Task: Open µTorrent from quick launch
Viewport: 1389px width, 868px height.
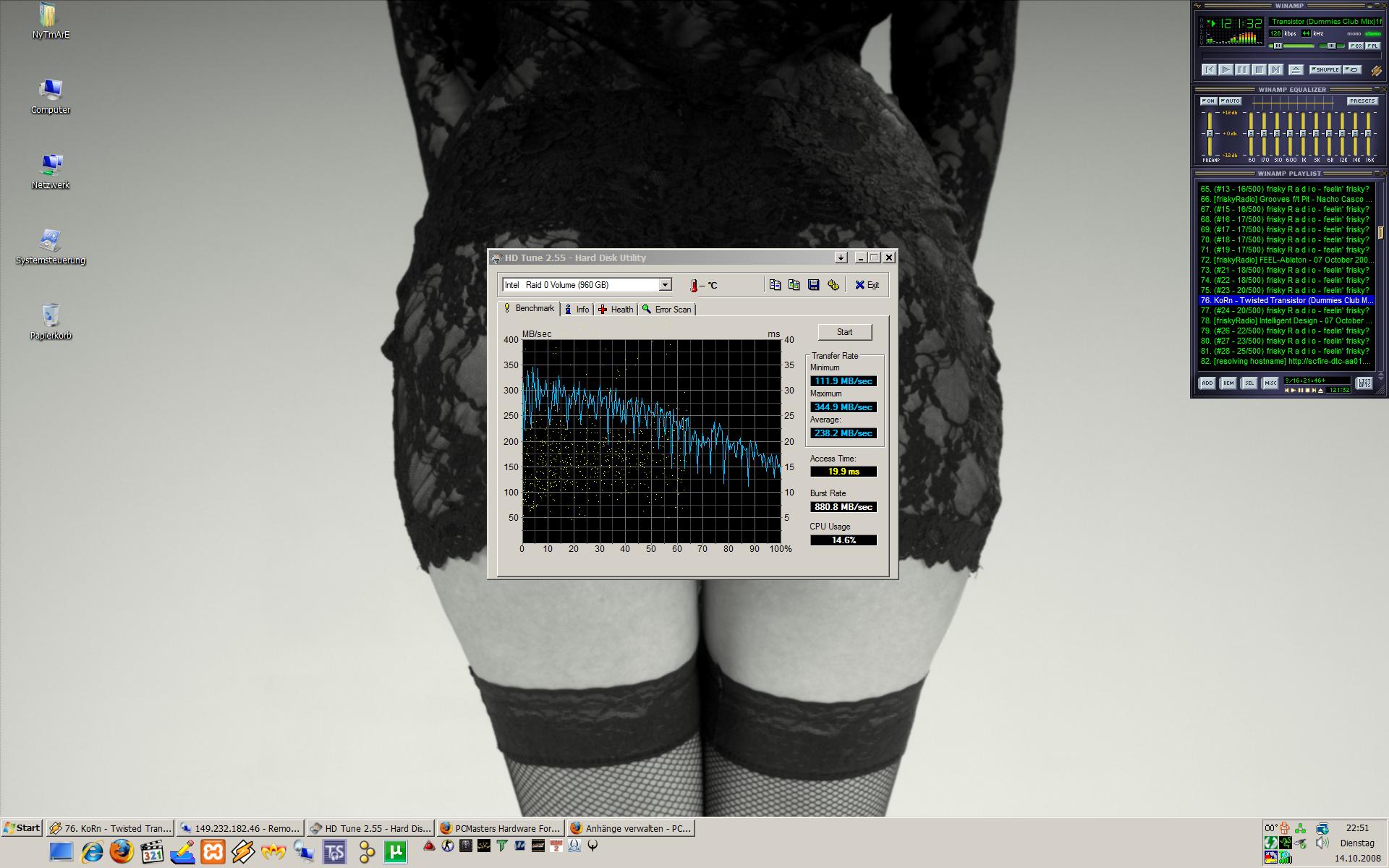Action: tap(395, 852)
